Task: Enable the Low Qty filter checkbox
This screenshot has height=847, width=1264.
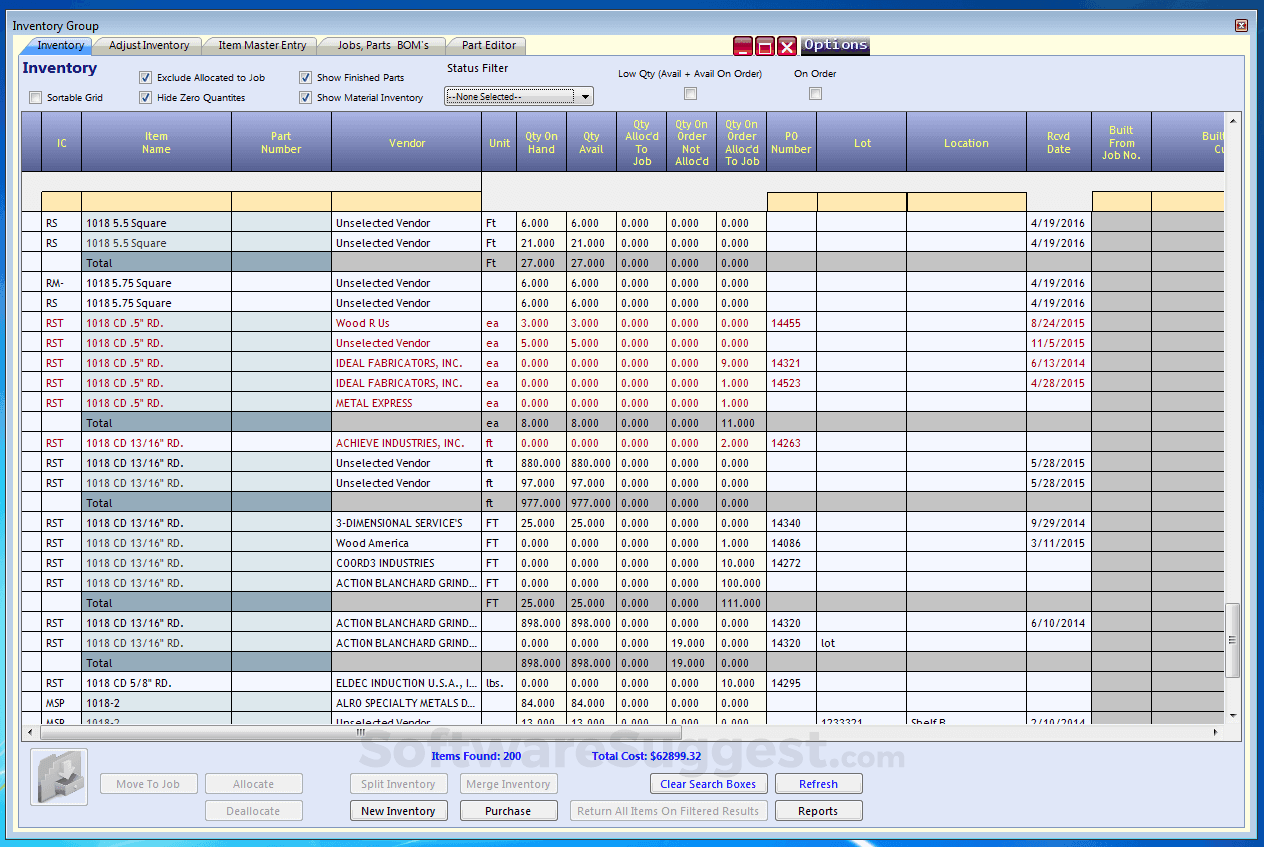Action: pos(690,93)
